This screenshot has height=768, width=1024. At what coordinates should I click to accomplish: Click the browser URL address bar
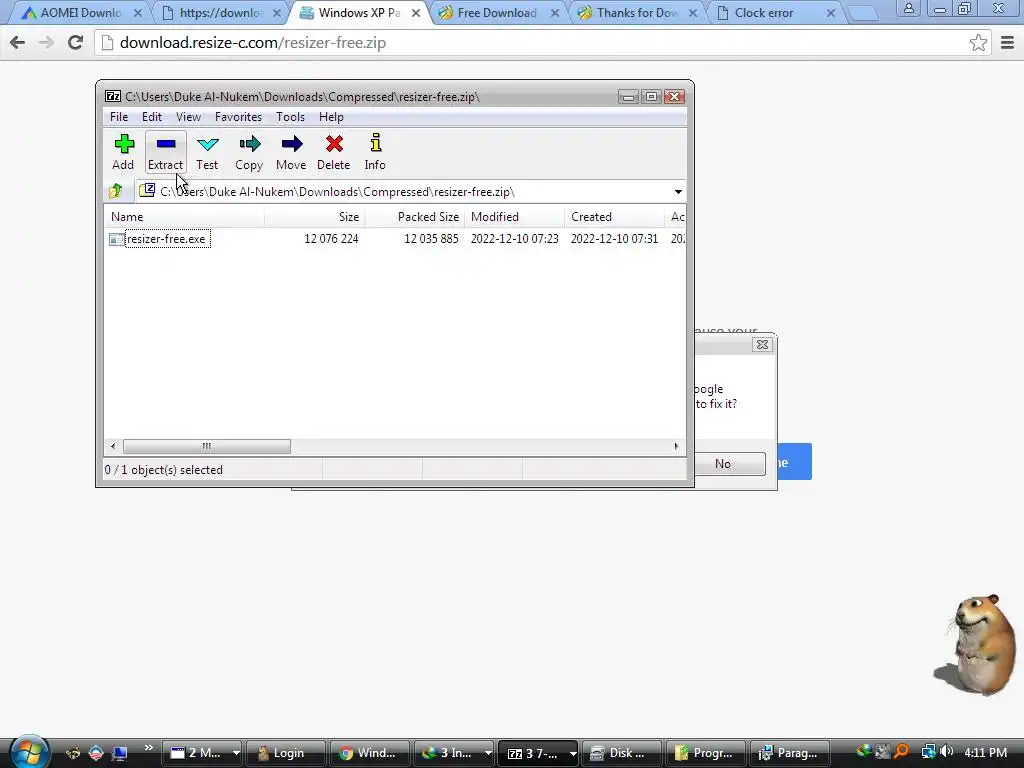coord(542,43)
